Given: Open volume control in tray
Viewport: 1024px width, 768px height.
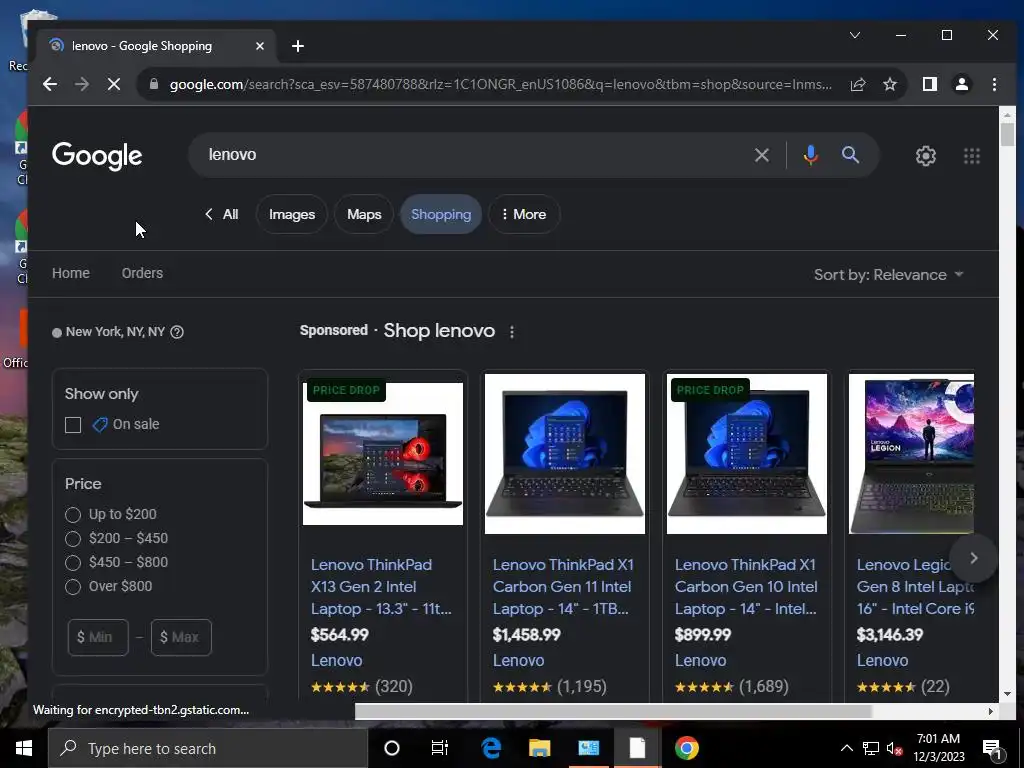Looking at the screenshot, I should (894, 748).
